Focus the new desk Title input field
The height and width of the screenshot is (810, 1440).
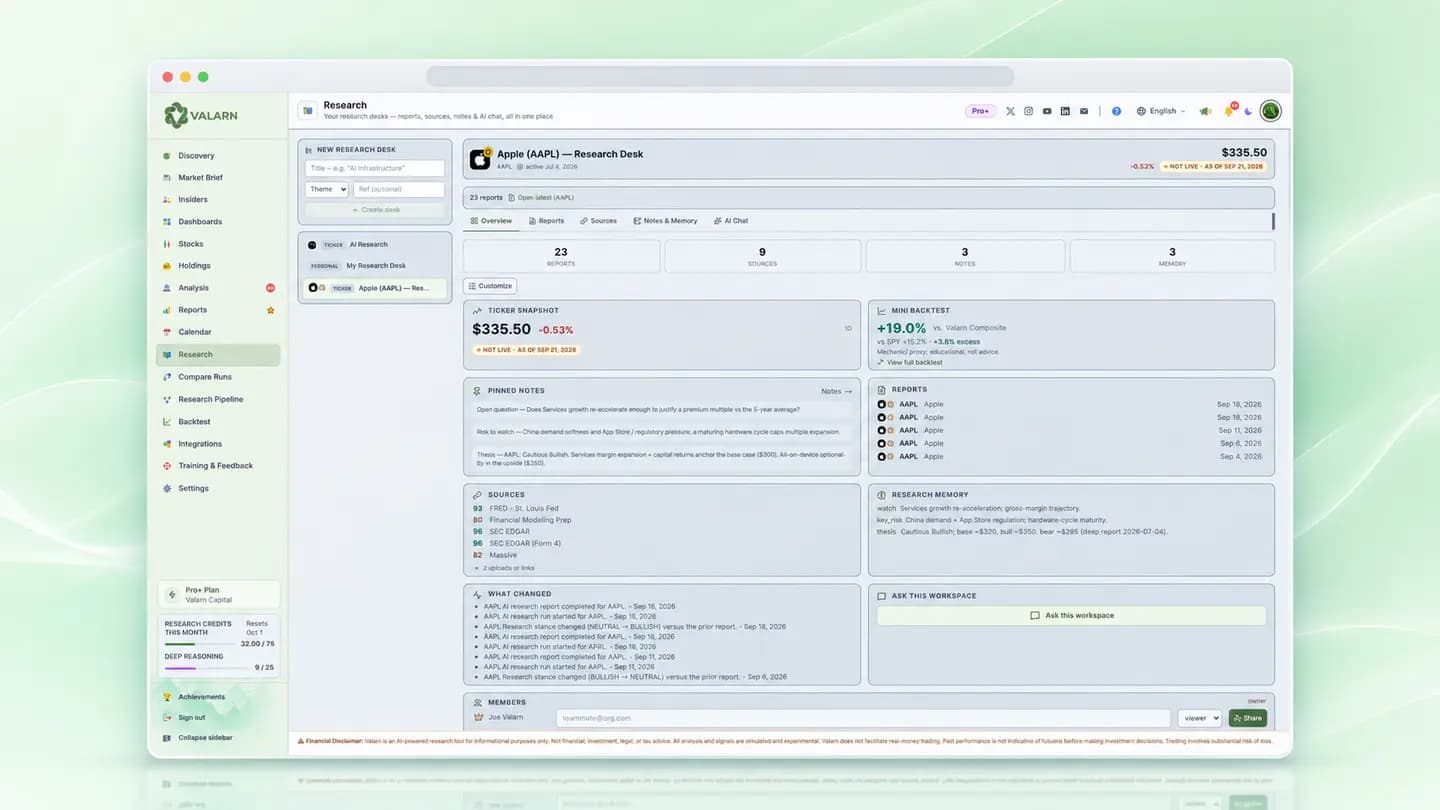tap(375, 169)
